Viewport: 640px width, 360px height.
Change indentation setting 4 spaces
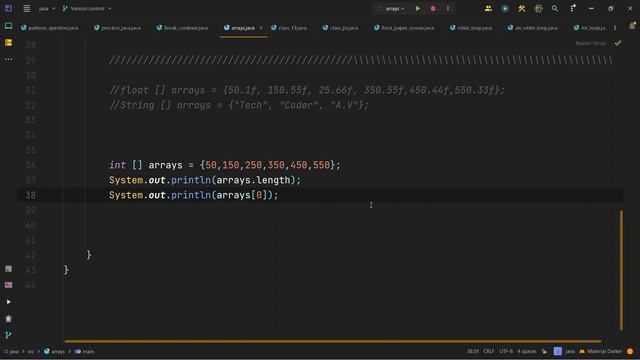pyautogui.click(x=527, y=351)
